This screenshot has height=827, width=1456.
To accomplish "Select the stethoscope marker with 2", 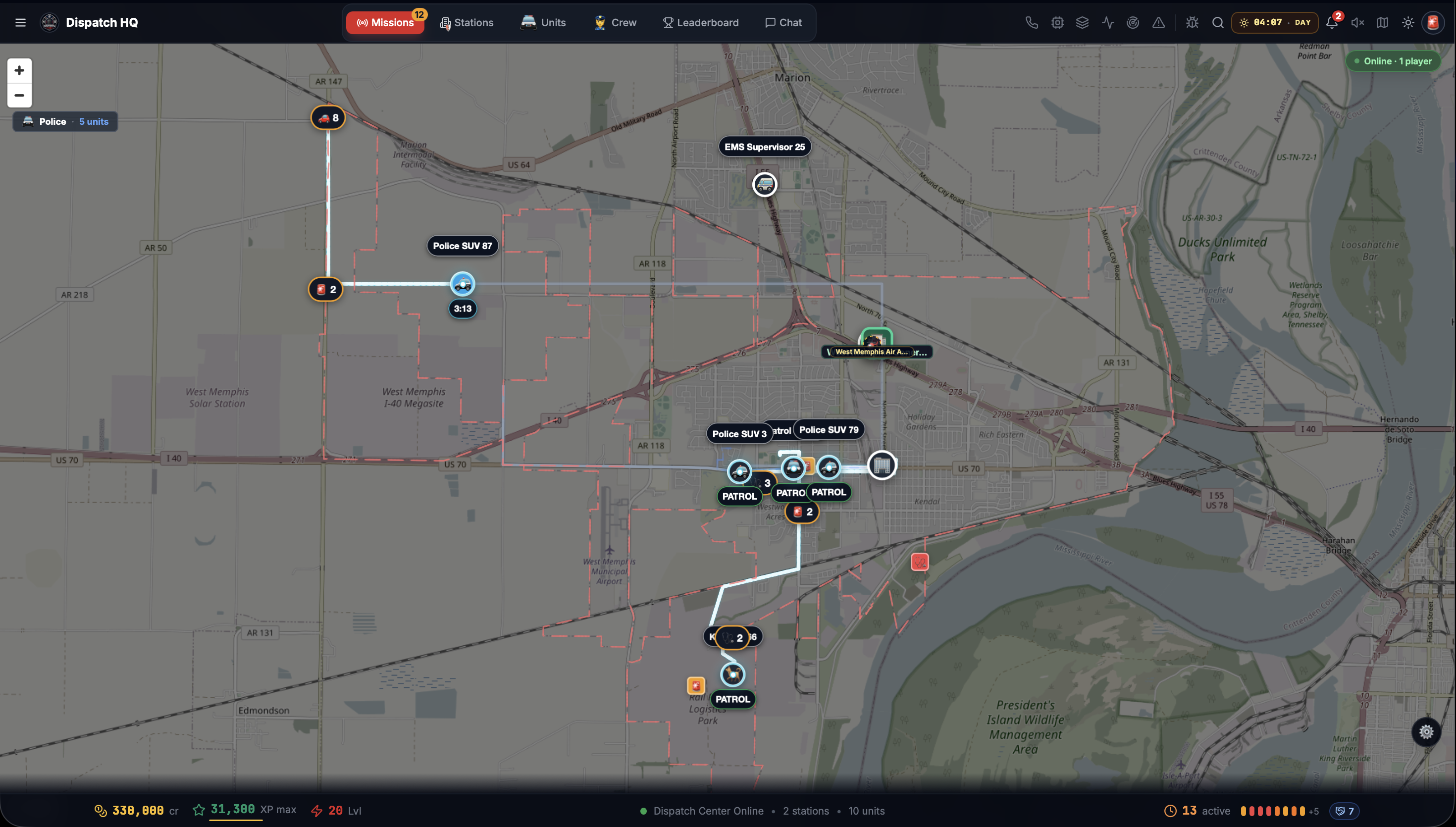I will tap(732, 638).
